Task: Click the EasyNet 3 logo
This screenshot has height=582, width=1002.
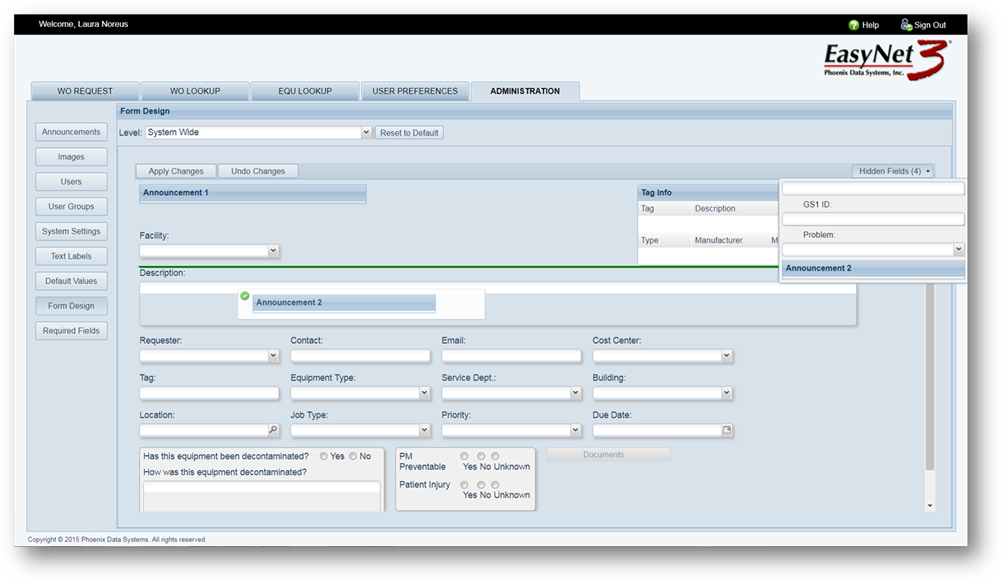Action: pyautogui.click(x=884, y=61)
